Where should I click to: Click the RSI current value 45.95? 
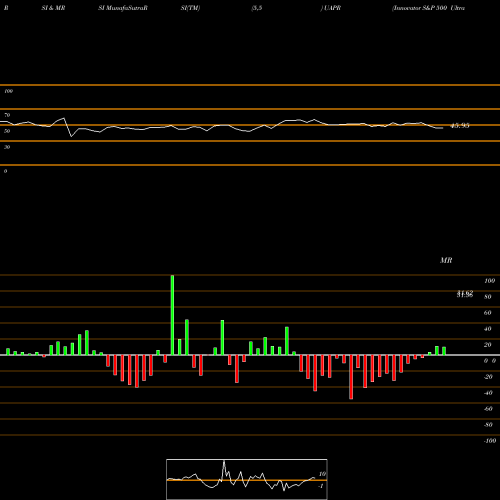coord(460,126)
